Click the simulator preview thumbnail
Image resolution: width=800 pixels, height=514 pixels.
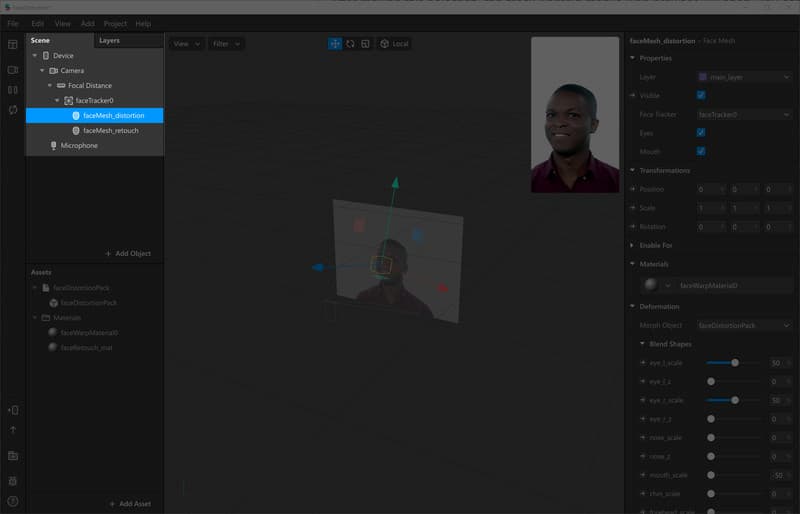(x=575, y=115)
